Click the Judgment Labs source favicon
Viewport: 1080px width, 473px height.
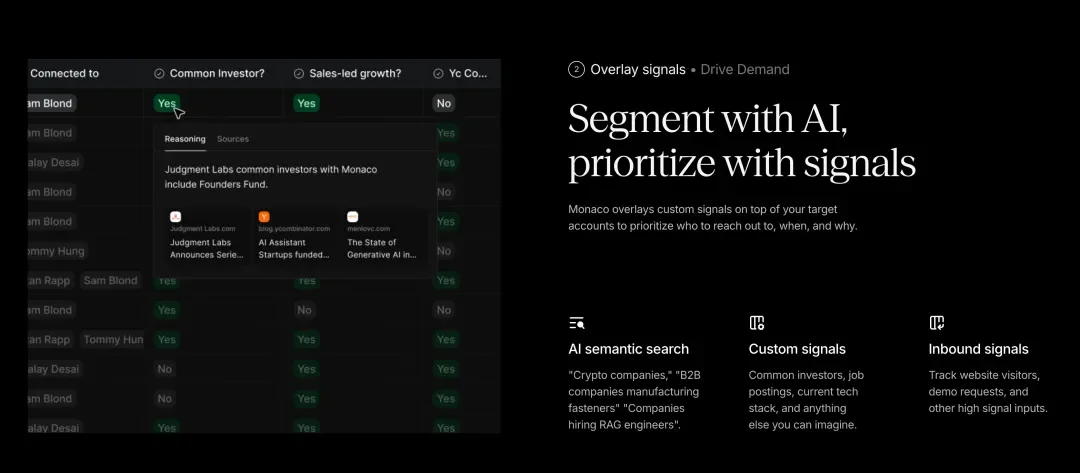176,217
